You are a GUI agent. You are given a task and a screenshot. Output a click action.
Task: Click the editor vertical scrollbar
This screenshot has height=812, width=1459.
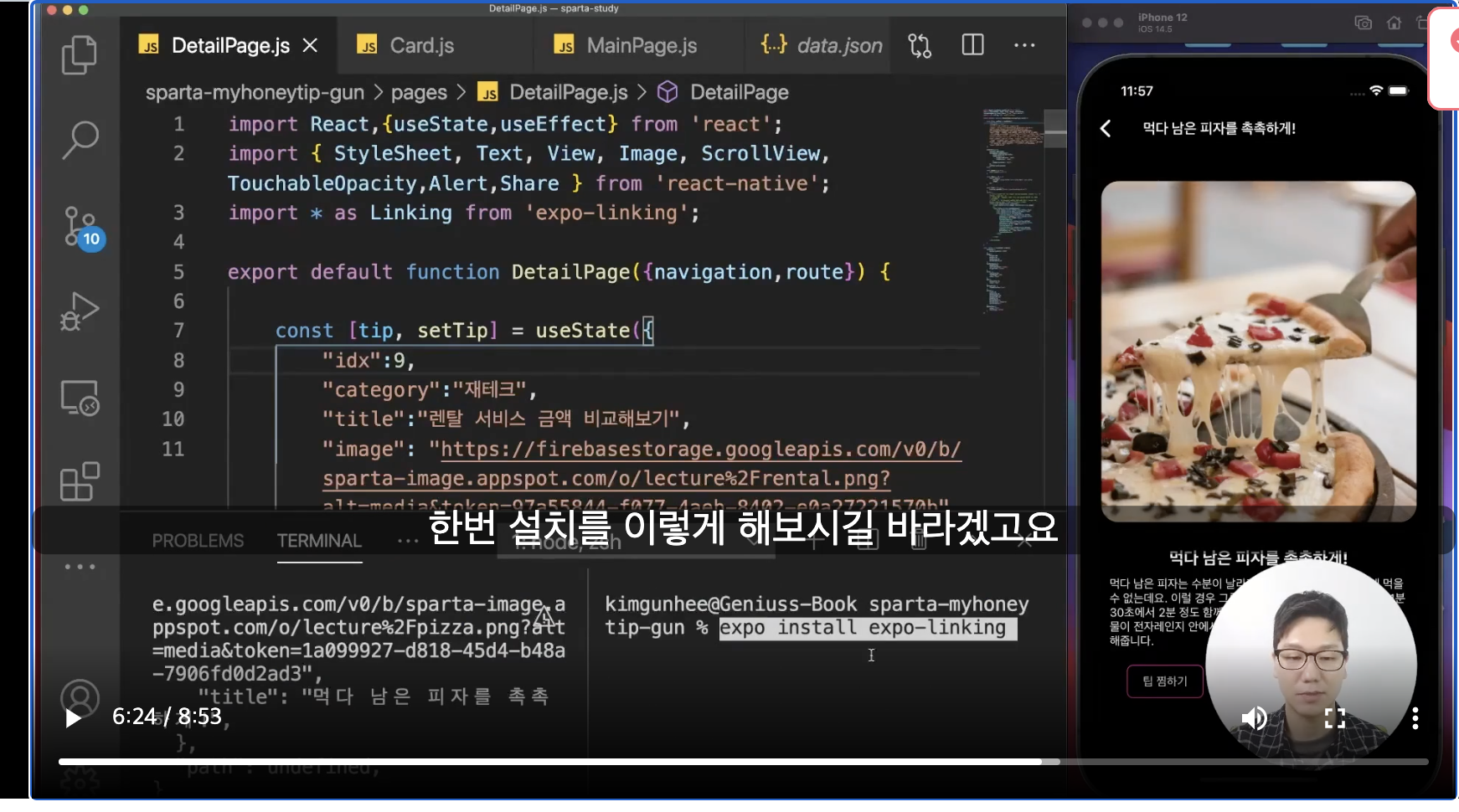click(x=1055, y=128)
